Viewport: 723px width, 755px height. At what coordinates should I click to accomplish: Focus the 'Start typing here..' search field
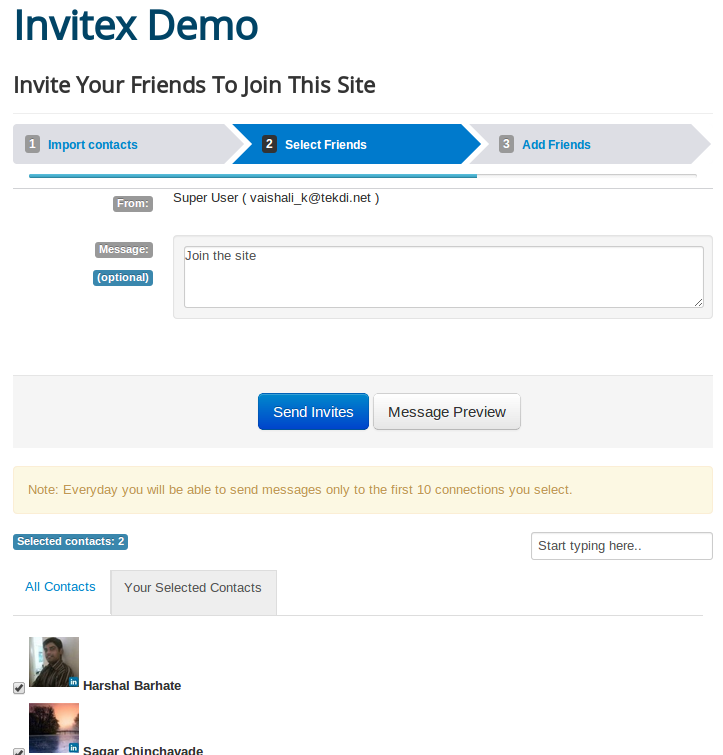coord(621,546)
